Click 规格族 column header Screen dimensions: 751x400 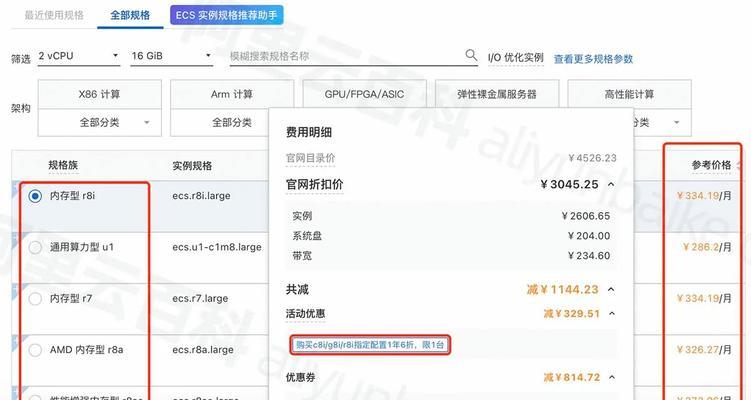(63, 165)
